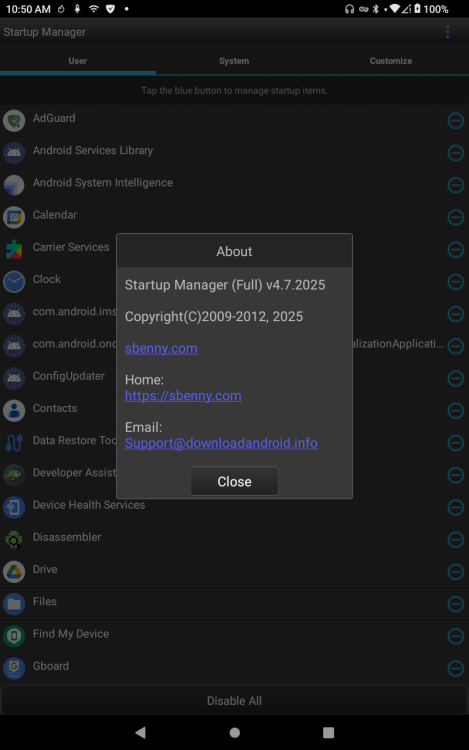The width and height of the screenshot is (469, 750).
Task: Disable Android Services Library startup button
Action: (x=456, y=153)
